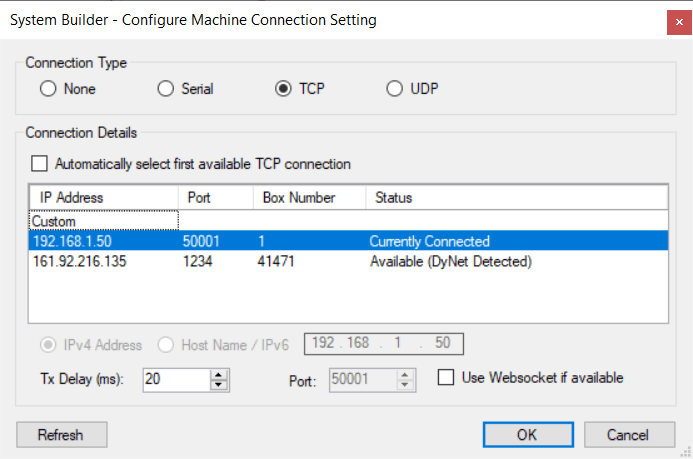Screen dimensions: 693x459
Task: Click port 1234 cell in the list
Action: click(198, 262)
